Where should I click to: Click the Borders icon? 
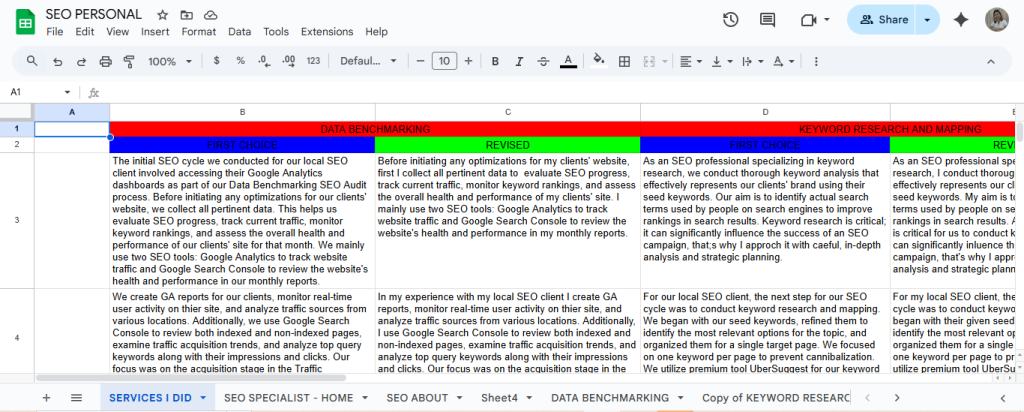[624, 61]
